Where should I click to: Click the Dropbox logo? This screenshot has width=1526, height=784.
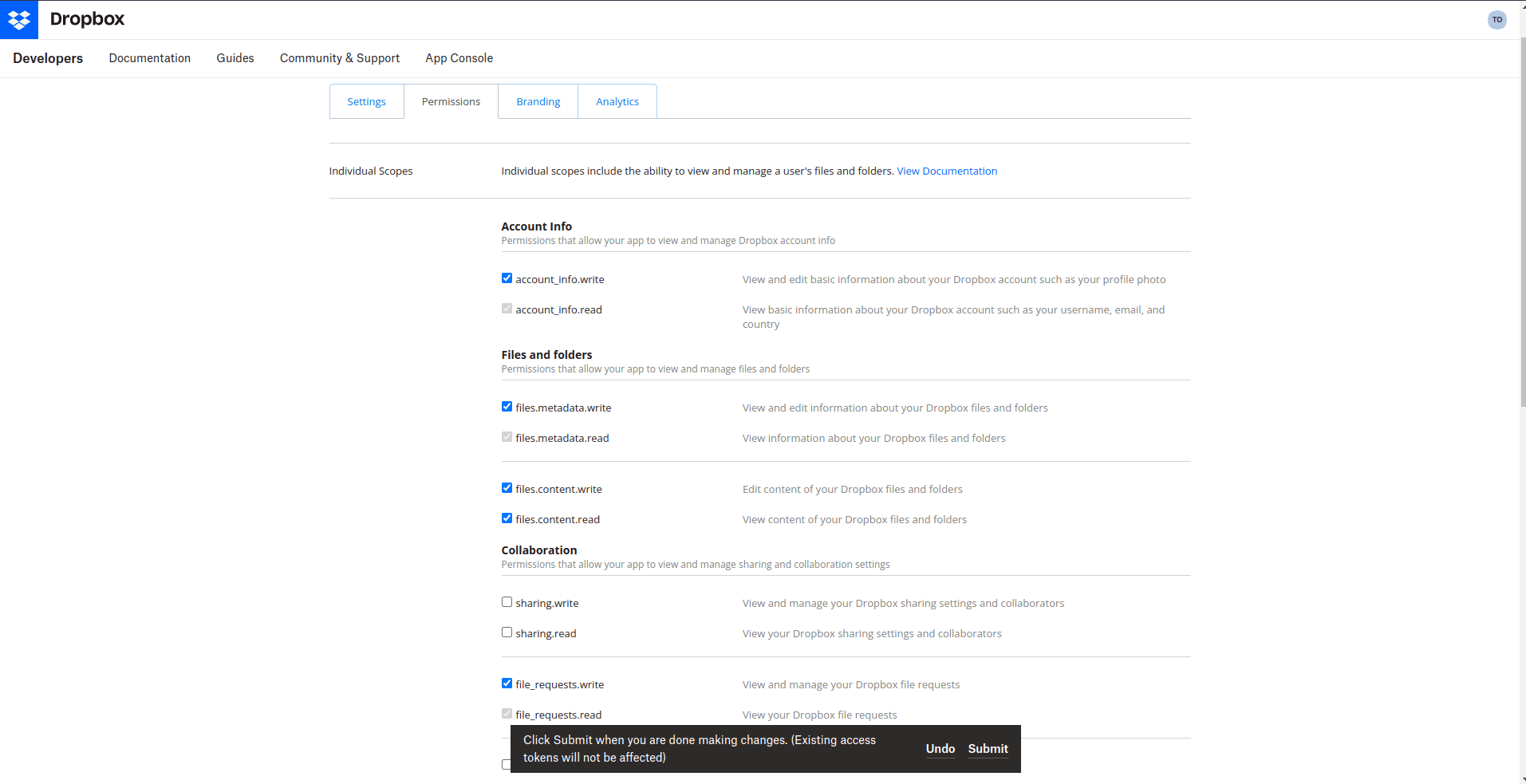(x=19, y=19)
